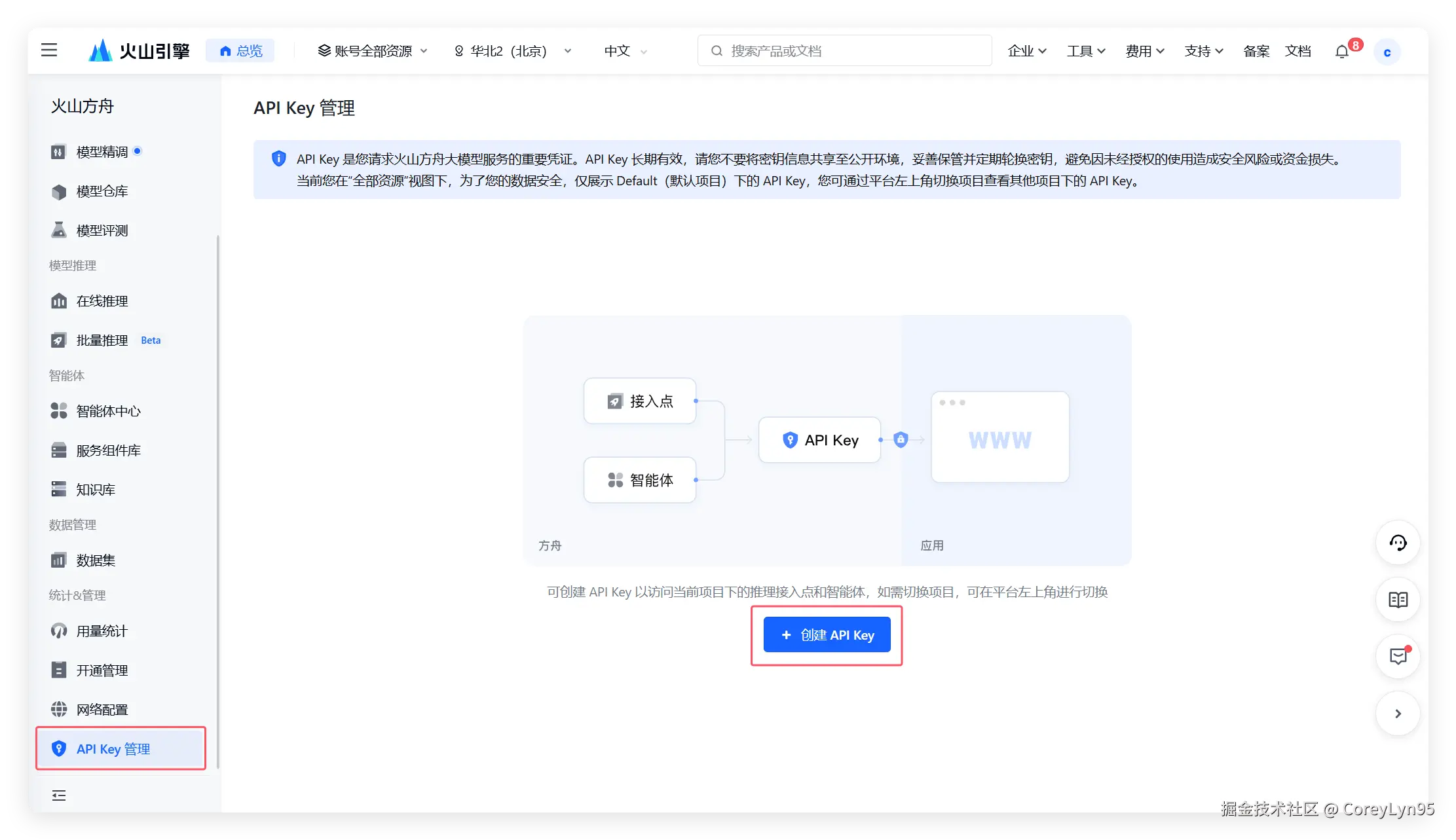The height and width of the screenshot is (840, 1456).
Task: Click the 创建 API Key button
Action: click(x=826, y=634)
